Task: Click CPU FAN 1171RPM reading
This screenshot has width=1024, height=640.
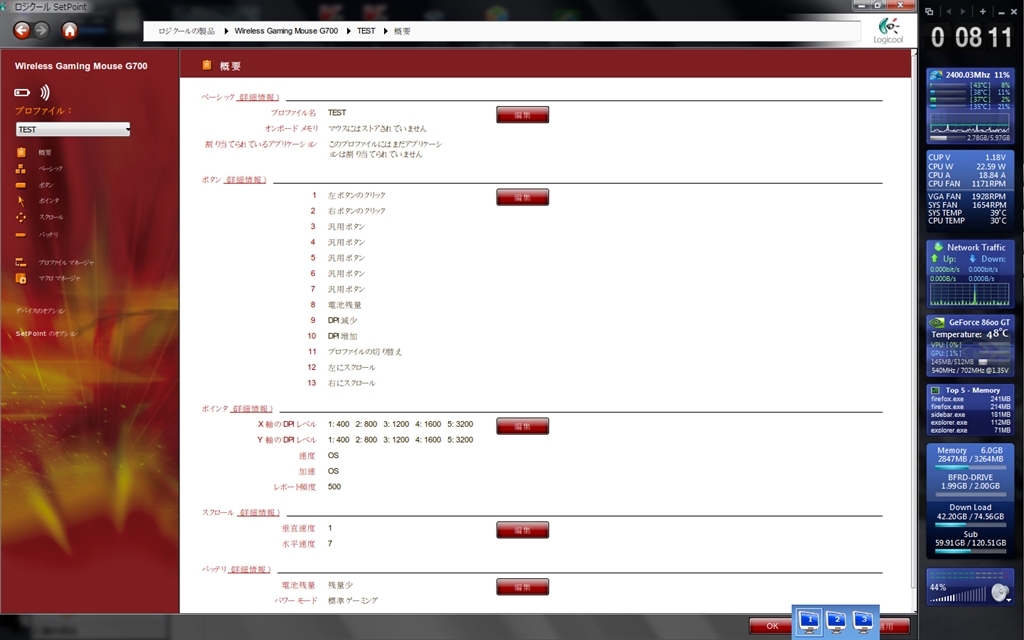Action: (967, 184)
